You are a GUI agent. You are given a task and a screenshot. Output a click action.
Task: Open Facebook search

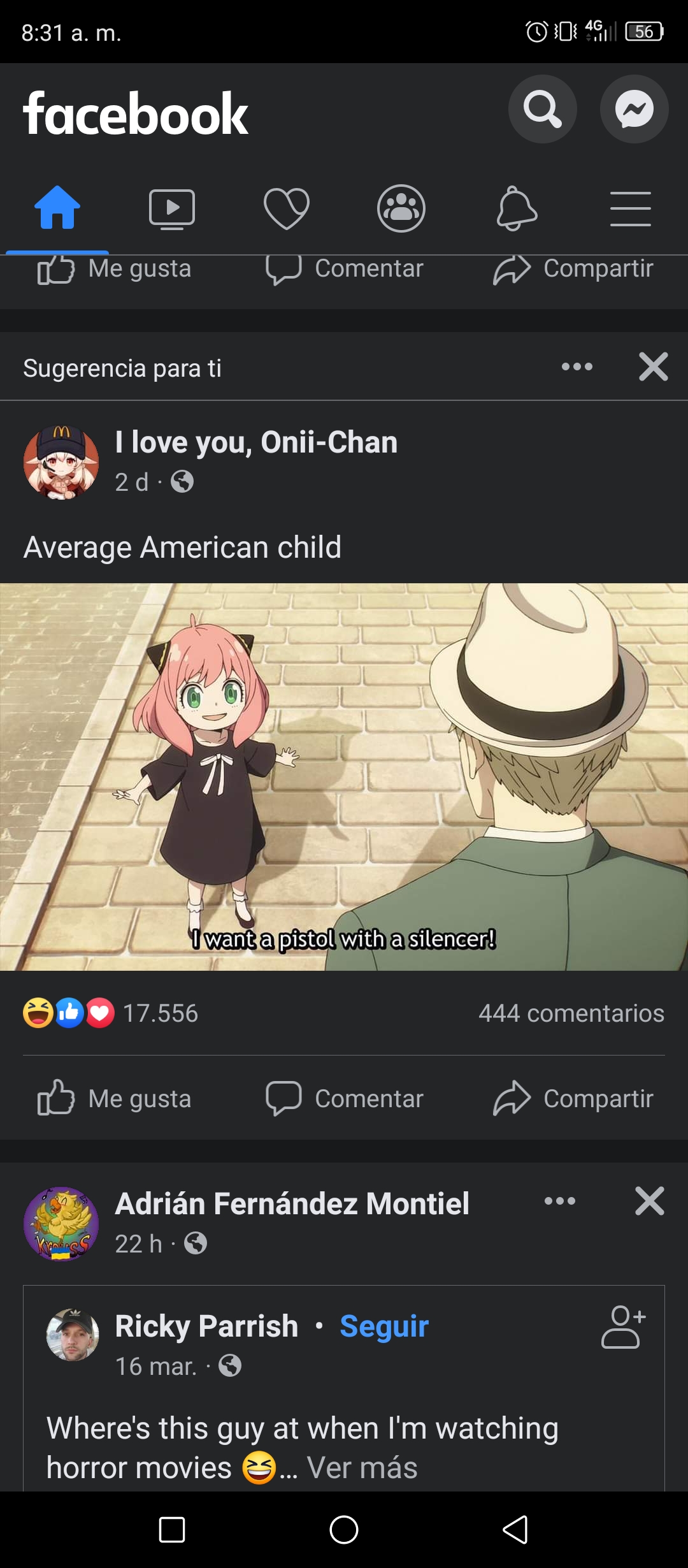tap(542, 109)
